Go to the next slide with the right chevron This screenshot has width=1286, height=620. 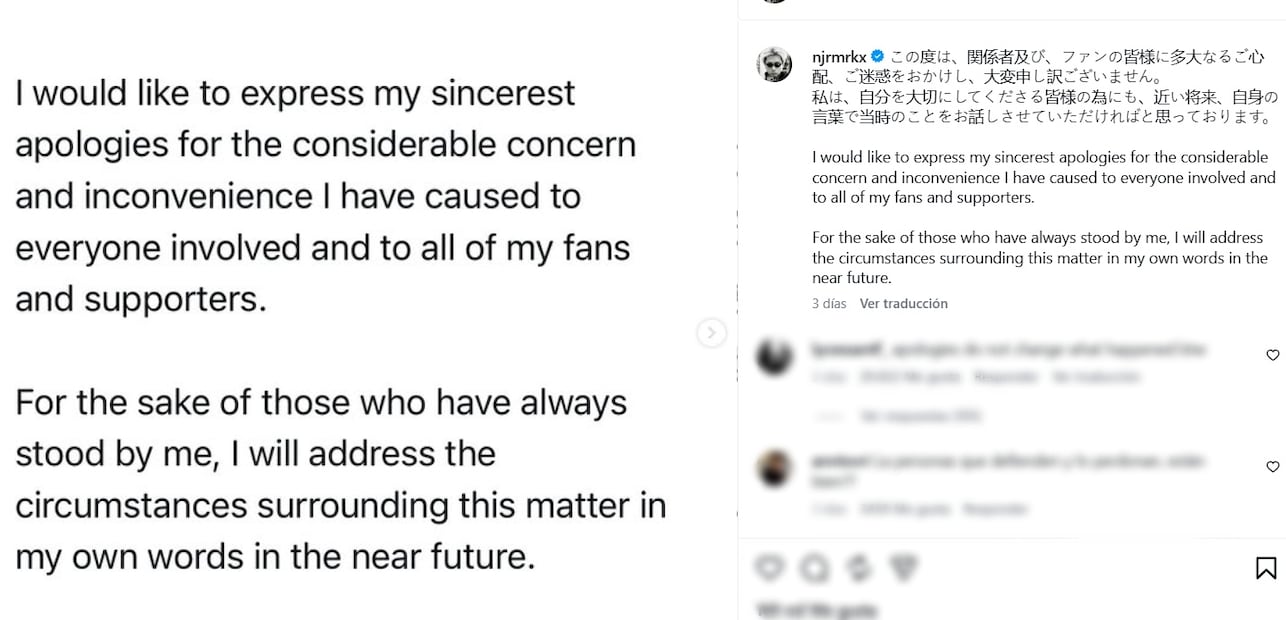pyautogui.click(x=711, y=332)
